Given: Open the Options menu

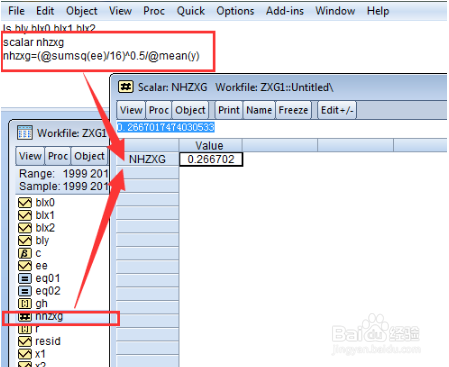Looking at the screenshot, I should point(235,11).
